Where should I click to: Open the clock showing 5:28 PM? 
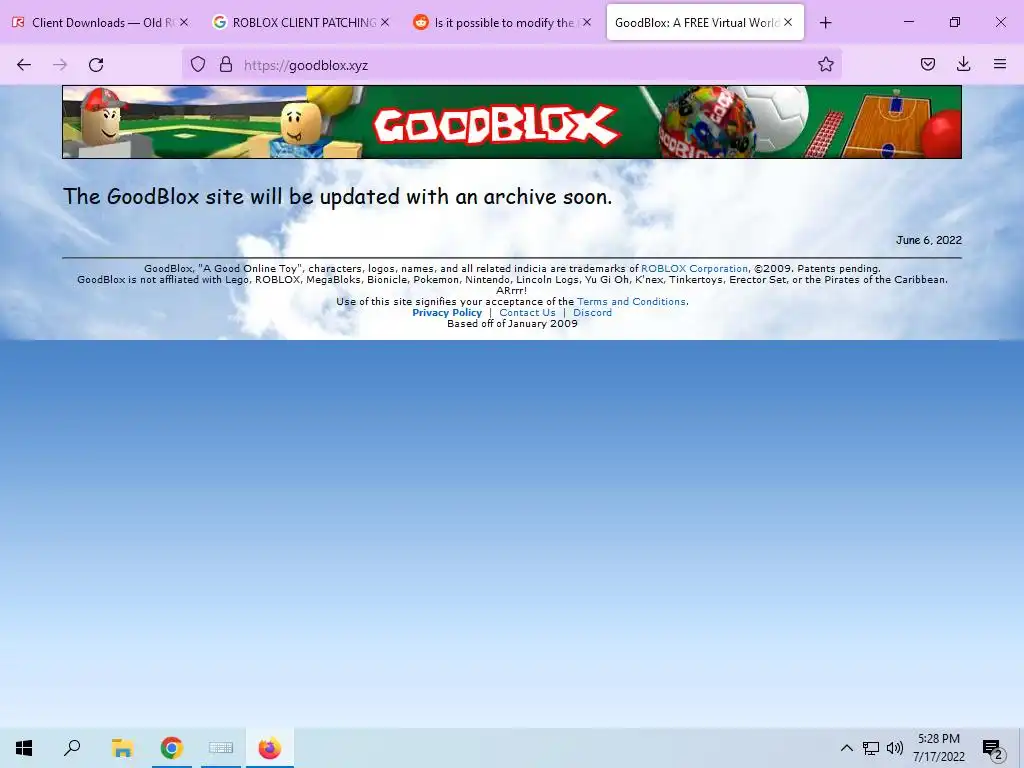click(938, 748)
